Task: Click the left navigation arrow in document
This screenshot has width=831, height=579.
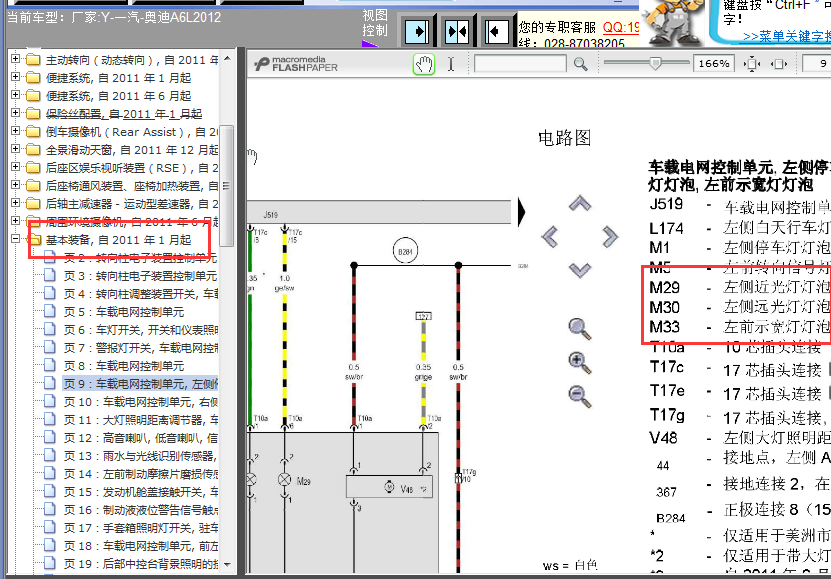Action: pyautogui.click(x=550, y=236)
